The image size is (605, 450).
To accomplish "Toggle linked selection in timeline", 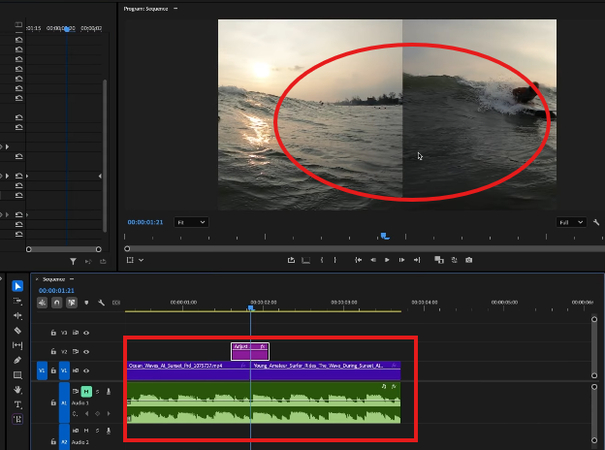I will click(x=72, y=303).
